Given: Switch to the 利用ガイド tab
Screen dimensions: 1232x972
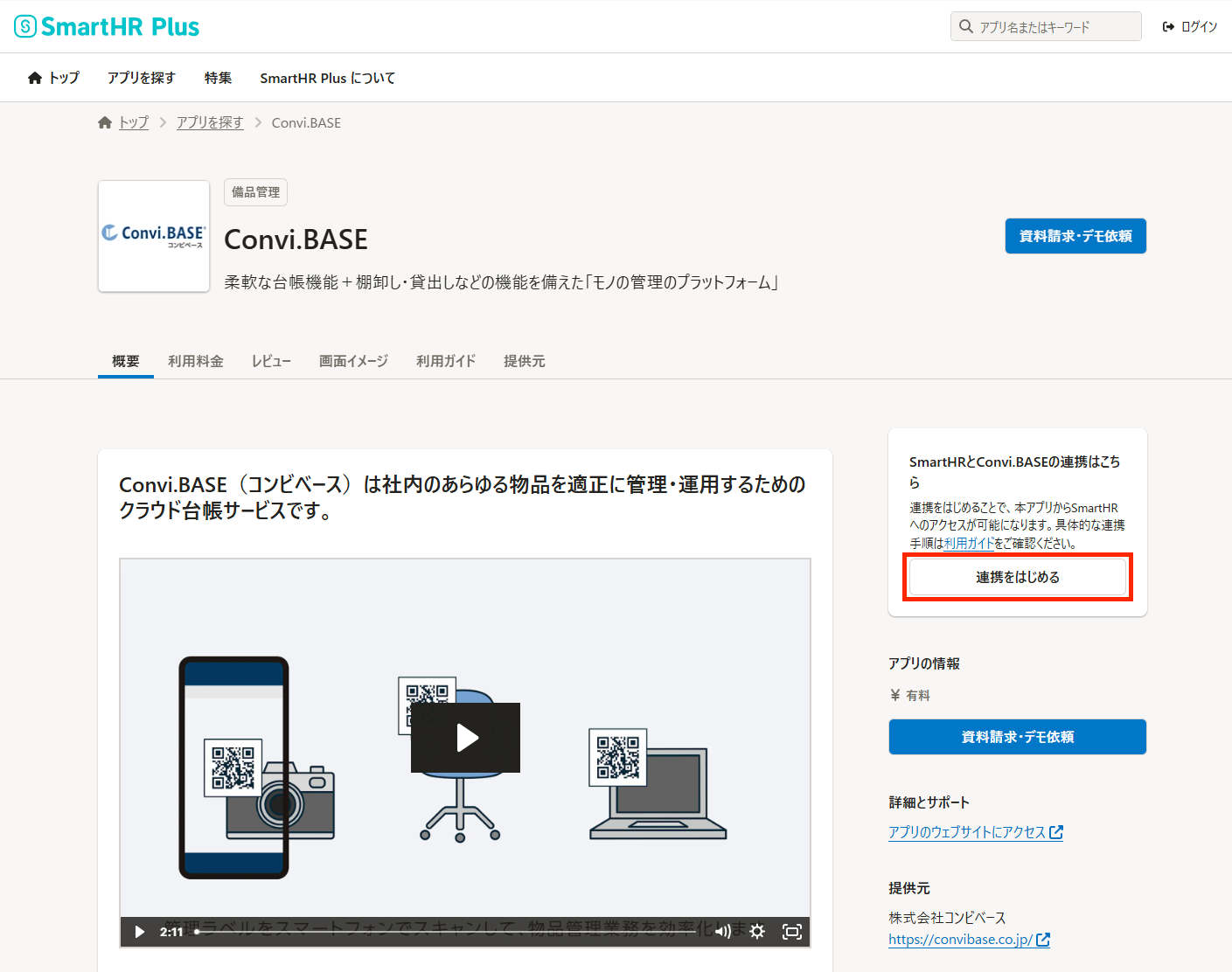Looking at the screenshot, I should 446,361.
